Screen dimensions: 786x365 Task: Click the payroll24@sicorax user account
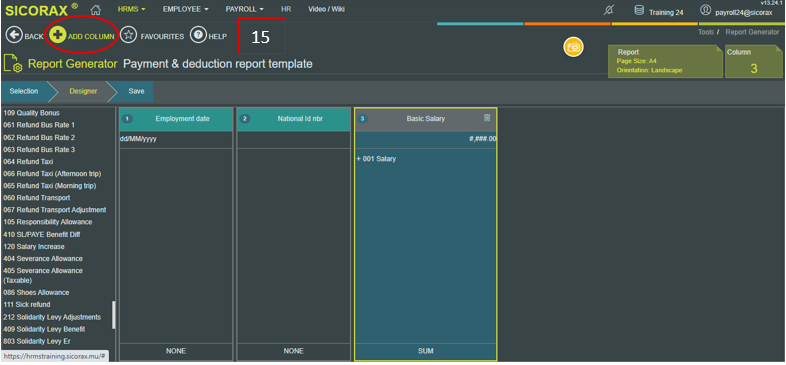pos(744,13)
